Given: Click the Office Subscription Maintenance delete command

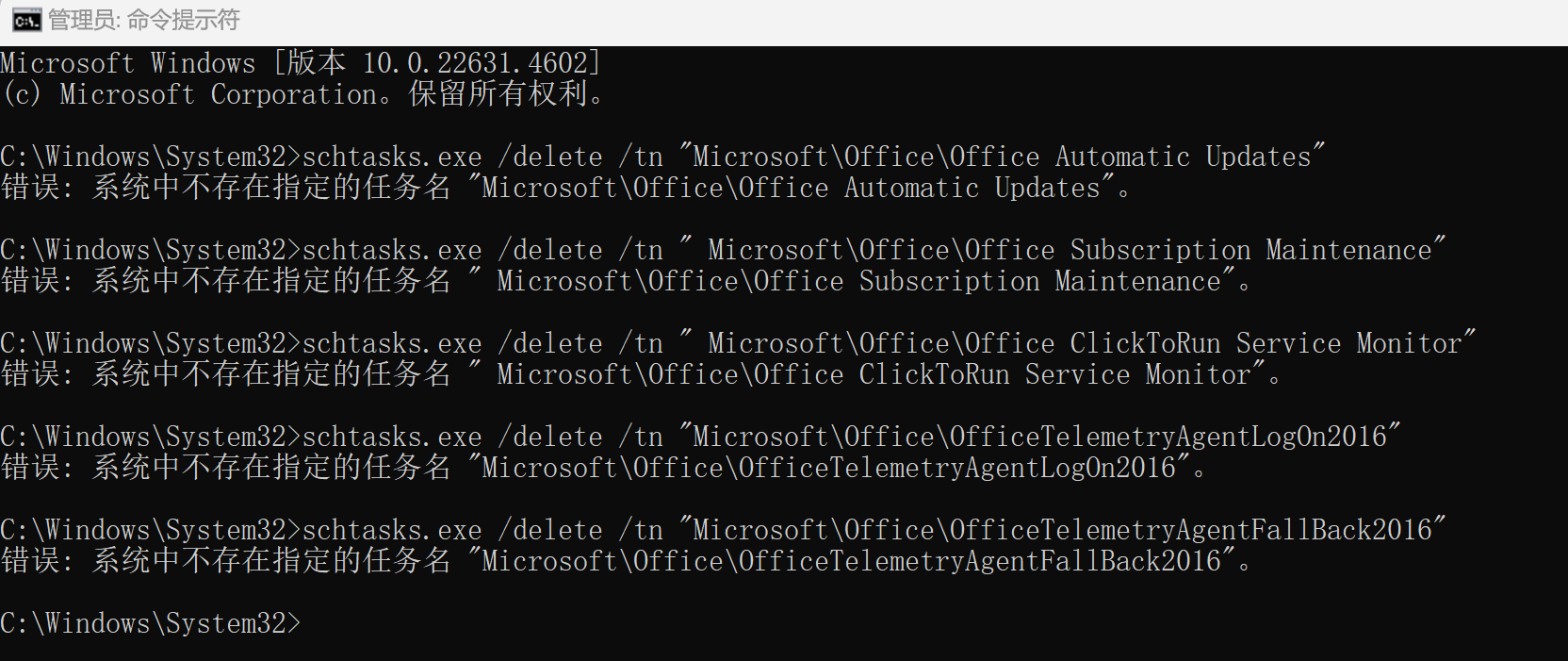Looking at the screenshot, I should (723, 250).
